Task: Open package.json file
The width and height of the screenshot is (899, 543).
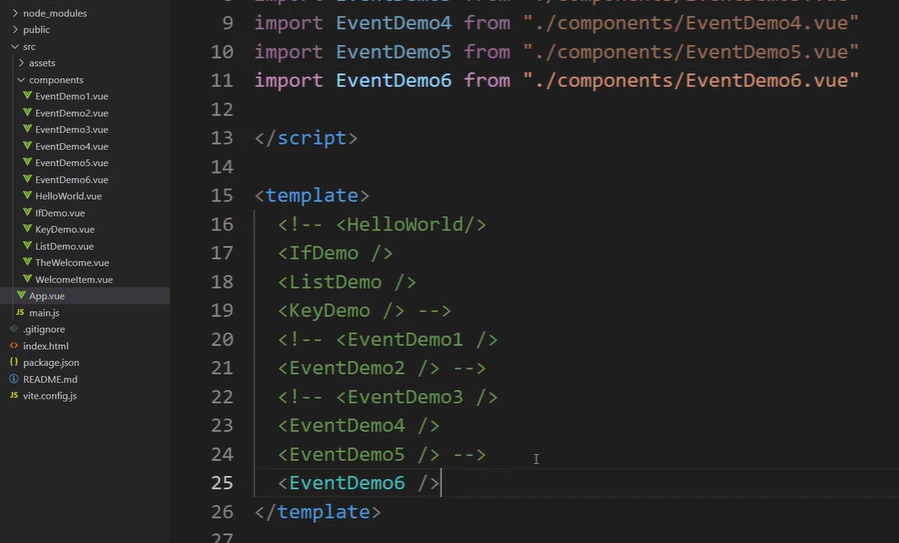Action: (51, 362)
